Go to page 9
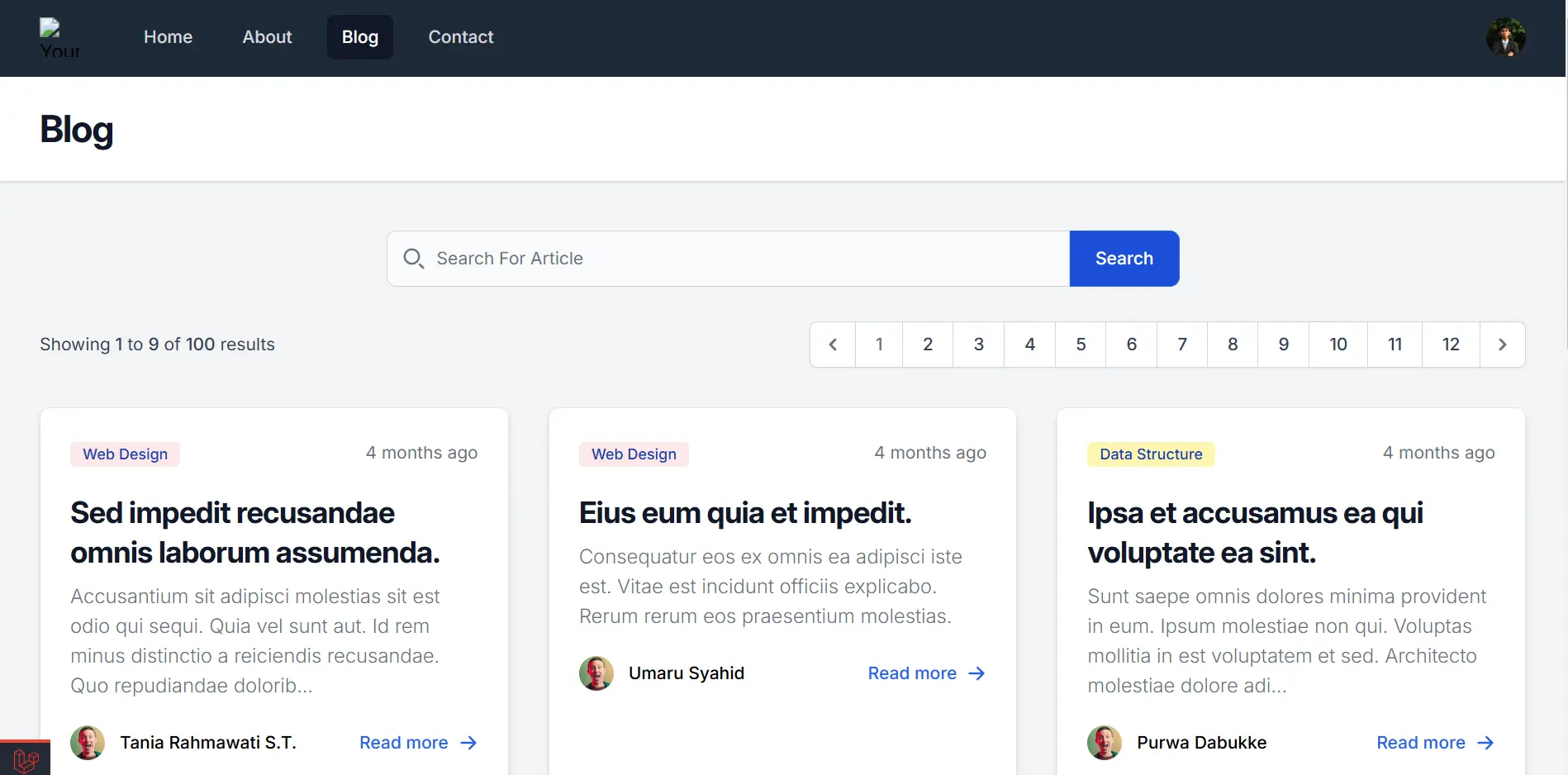The height and width of the screenshot is (775, 1568). (x=1284, y=345)
